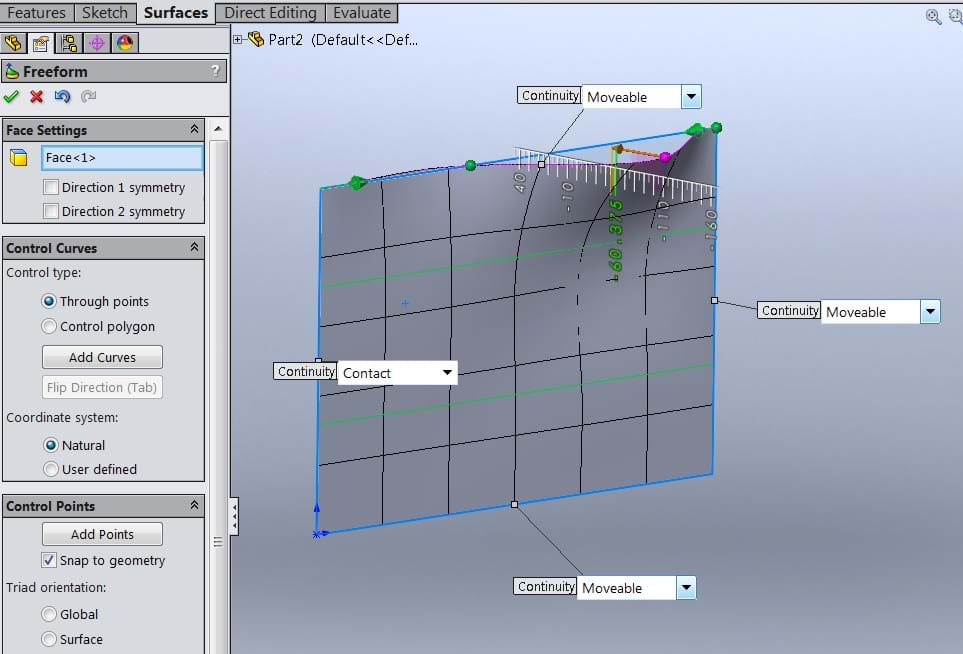Viewport: 963px width, 654px height.
Task: Open the Contact continuity dropdown on left edge
Action: click(447, 373)
